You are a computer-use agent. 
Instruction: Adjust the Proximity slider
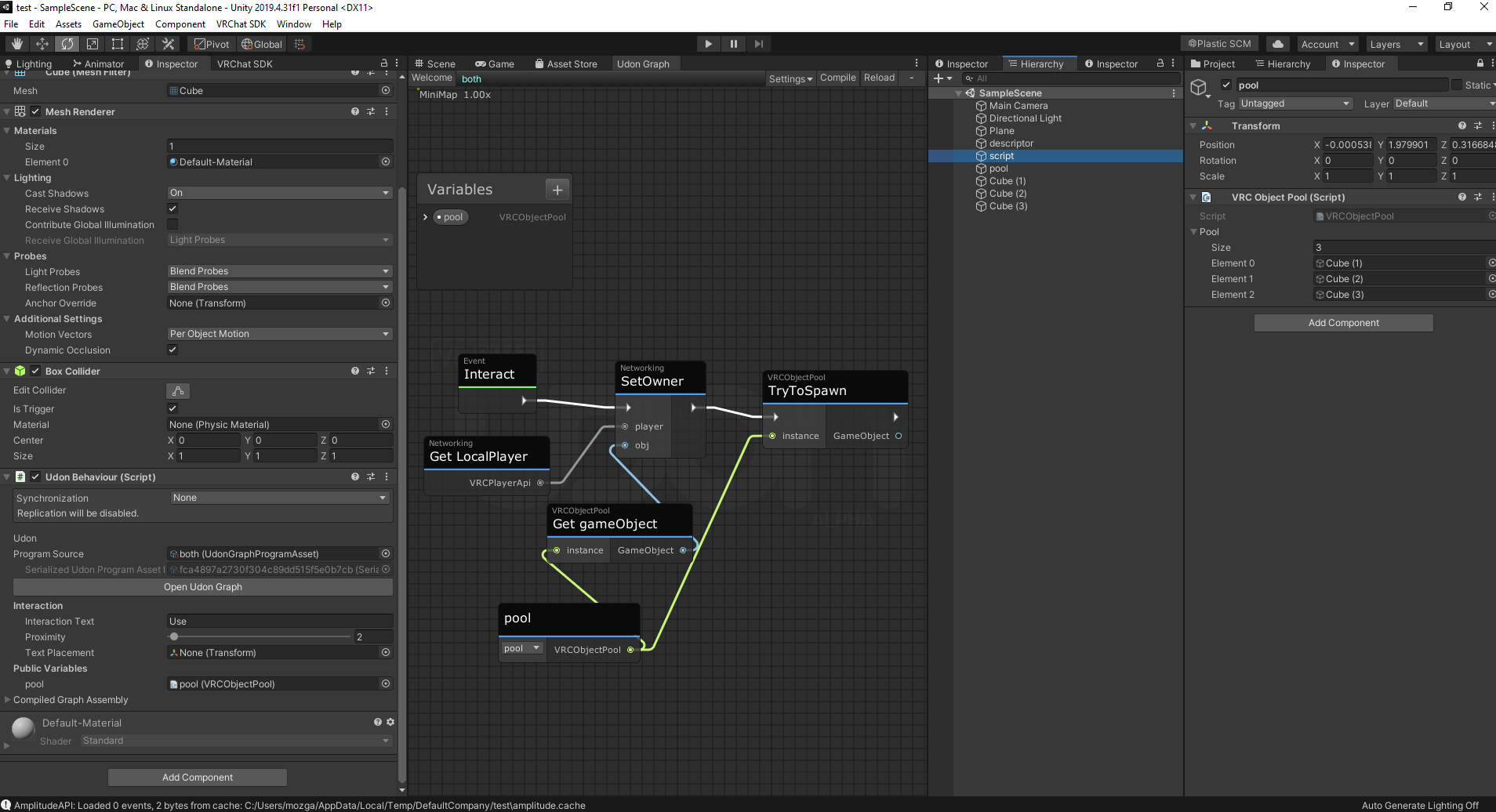coord(261,636)
